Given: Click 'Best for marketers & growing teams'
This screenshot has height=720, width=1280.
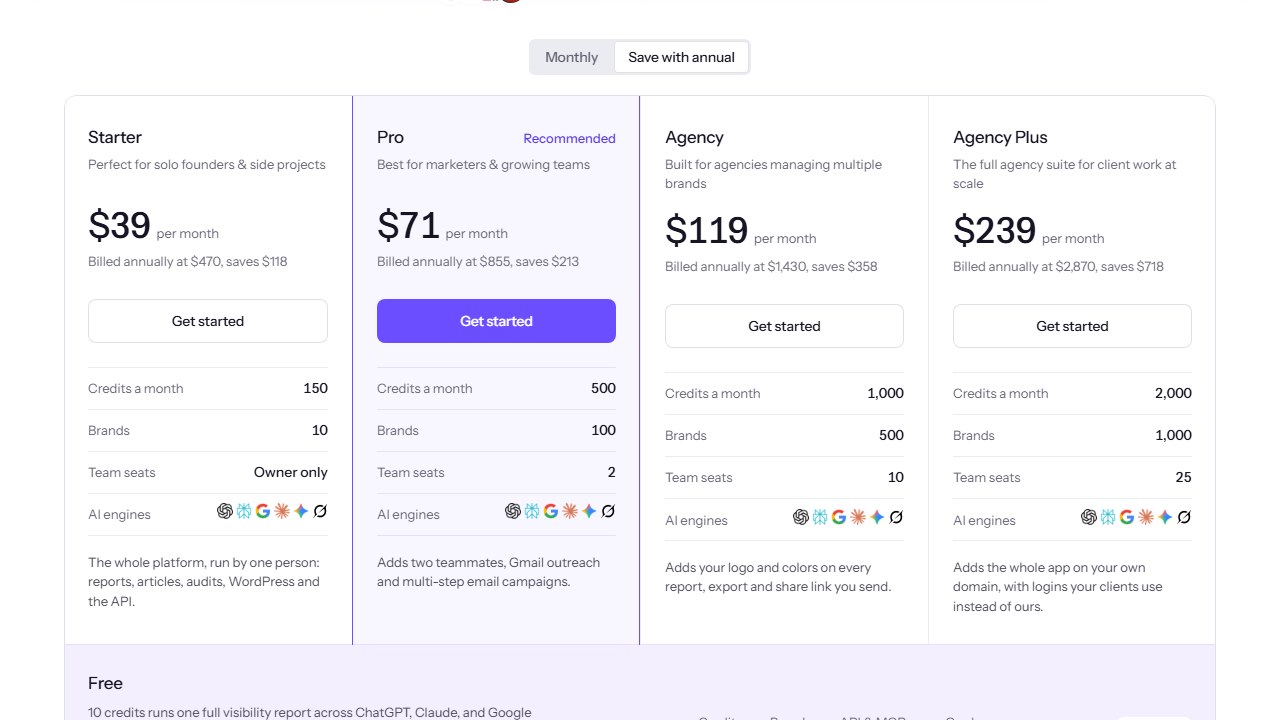Looking at the screenshot, I should 483,164.
